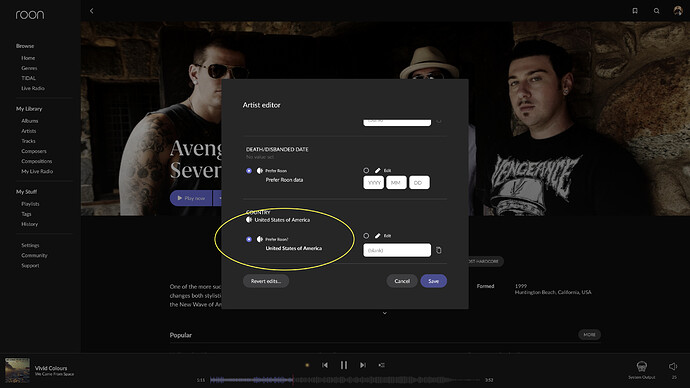Open the play queue icon
The height and width of the screenshot is (388, 690).
(x=381, y=365)
